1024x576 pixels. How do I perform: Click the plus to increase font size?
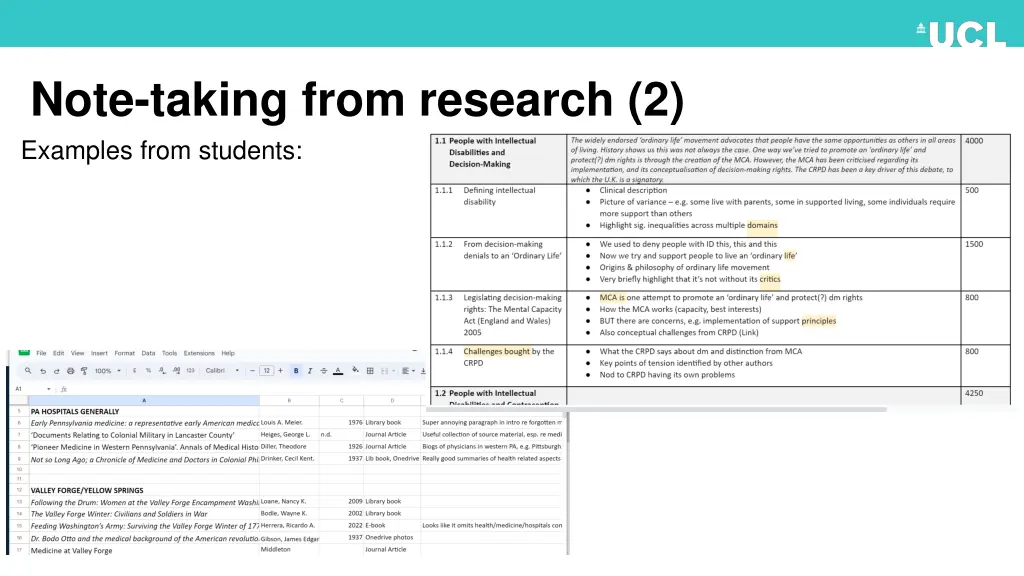[281, 371]
